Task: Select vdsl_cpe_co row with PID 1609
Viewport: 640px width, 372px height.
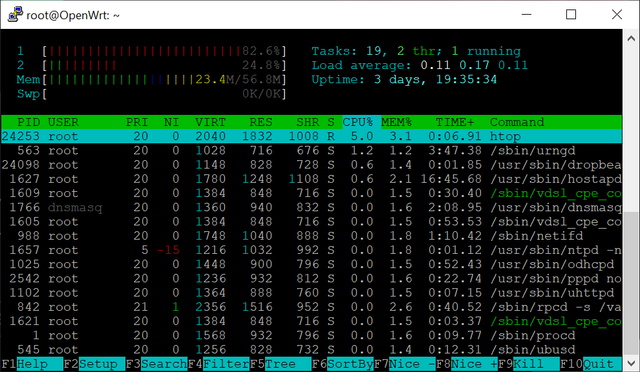Action: [311, 193]
